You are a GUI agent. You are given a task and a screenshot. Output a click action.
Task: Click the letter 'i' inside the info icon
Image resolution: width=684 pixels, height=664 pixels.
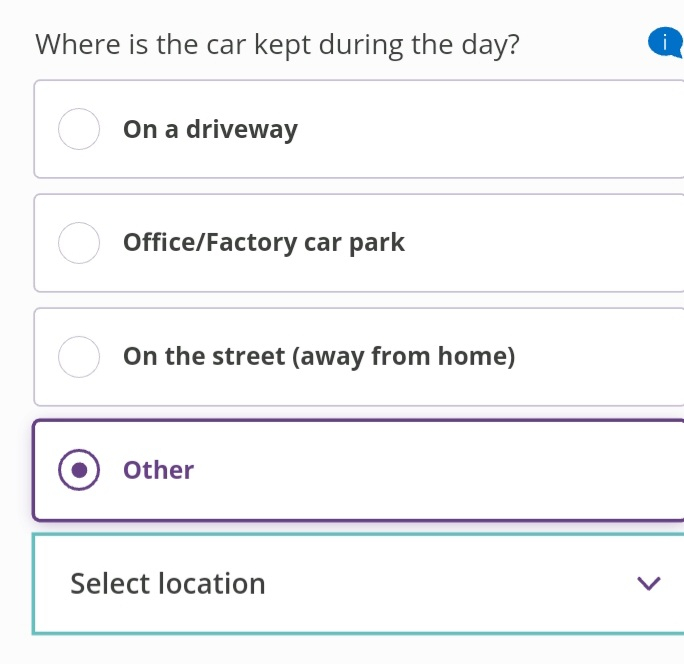(665, 43)
